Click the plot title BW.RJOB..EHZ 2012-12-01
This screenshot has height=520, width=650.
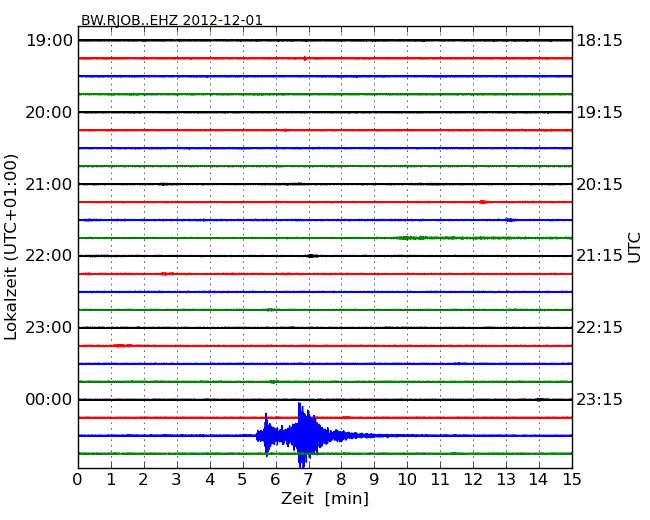[x=172, y=20]
